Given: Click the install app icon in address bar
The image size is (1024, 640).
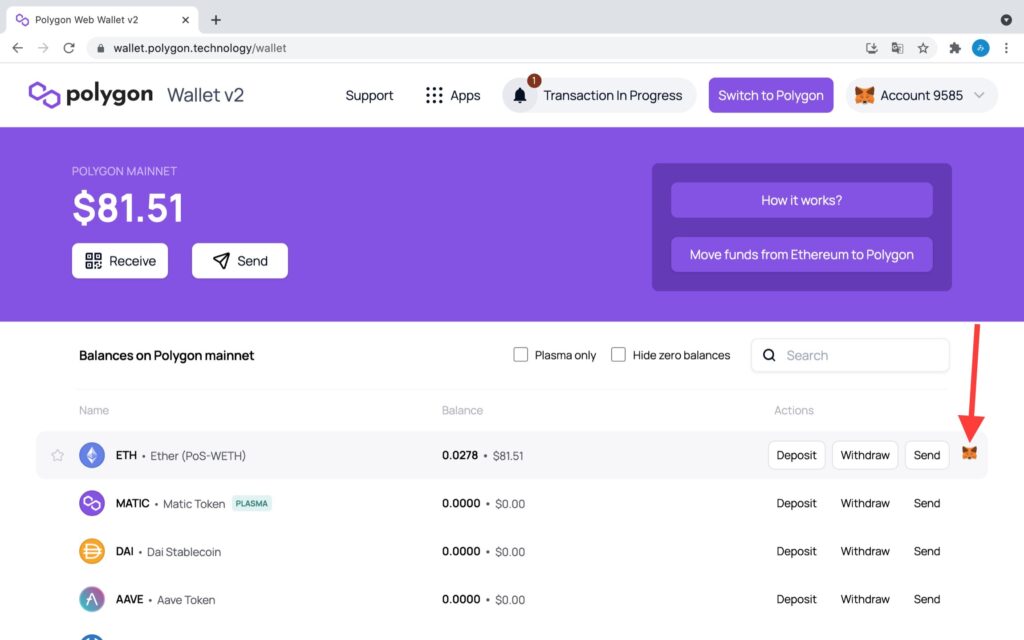Looking at the screenshot, I should point(871,48).
